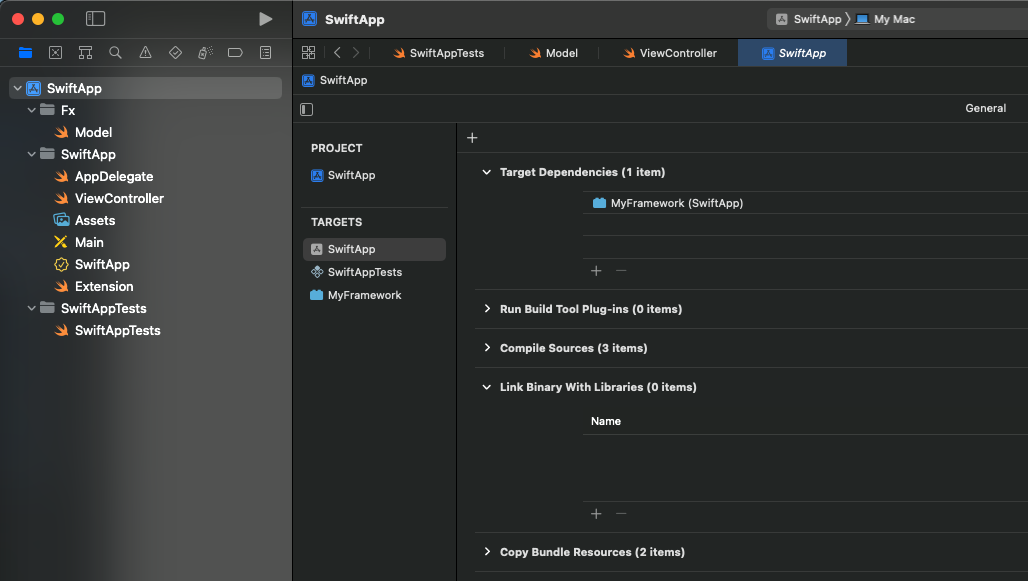Image resolution: width=1028 pixels, height=581 pixels.
Task: Hide the navigator sidebar
Action: click(x=96, y=19)
